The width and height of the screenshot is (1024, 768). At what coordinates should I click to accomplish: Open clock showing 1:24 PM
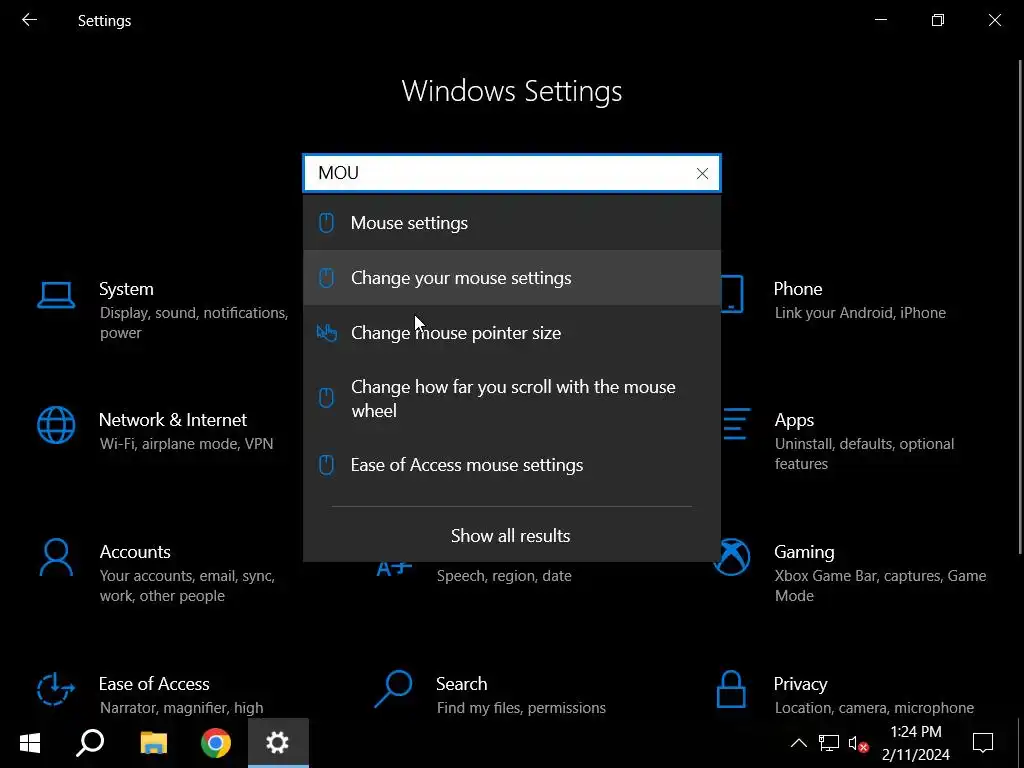916,743
